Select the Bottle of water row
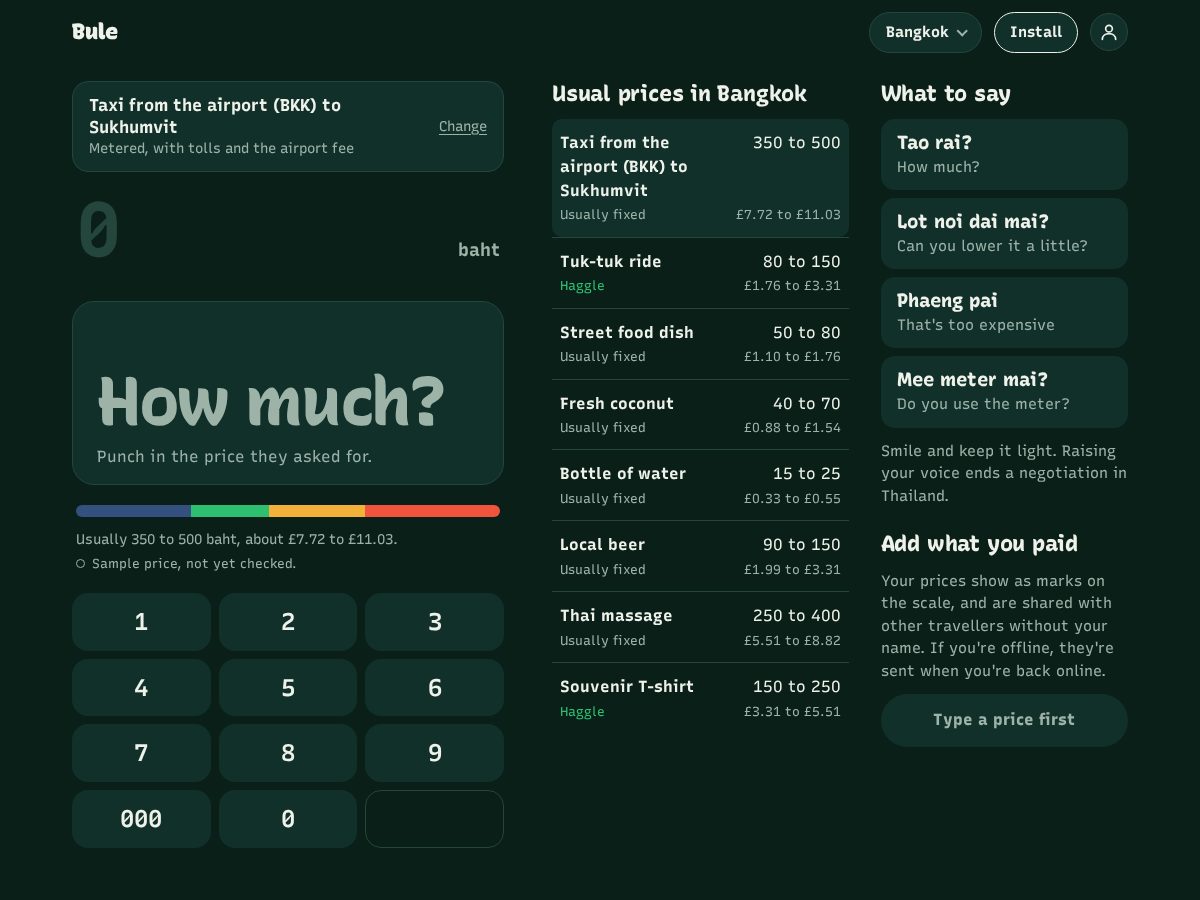This screenshot has width=1200, height=900. pos(700,485)
